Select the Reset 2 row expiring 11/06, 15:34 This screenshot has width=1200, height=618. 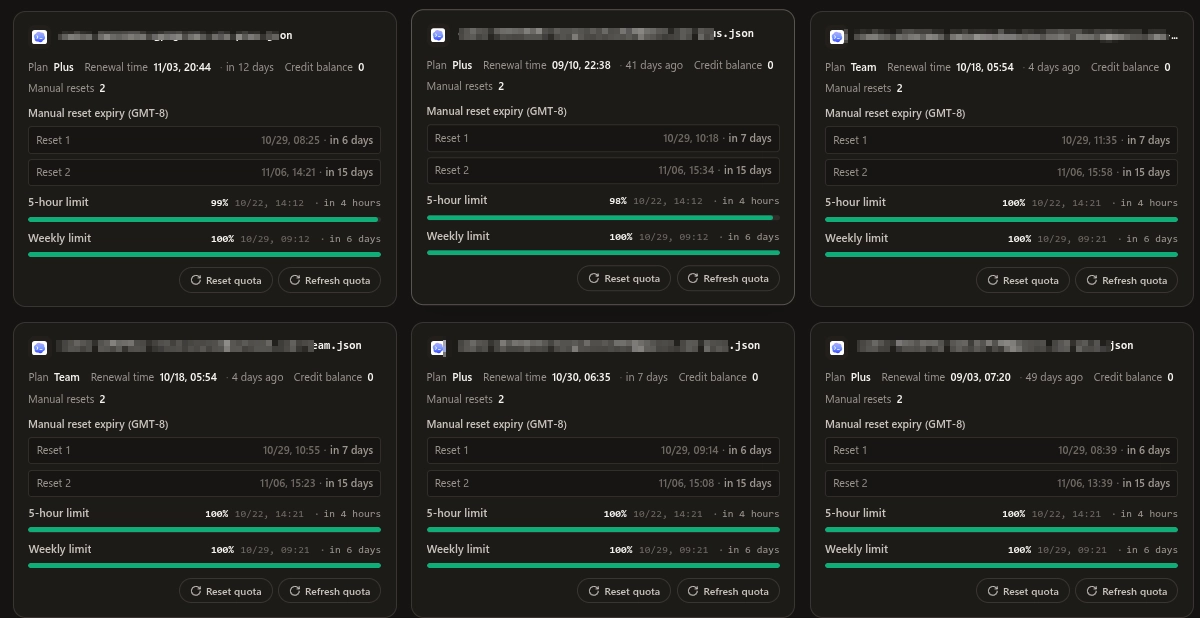pos(603,170)
